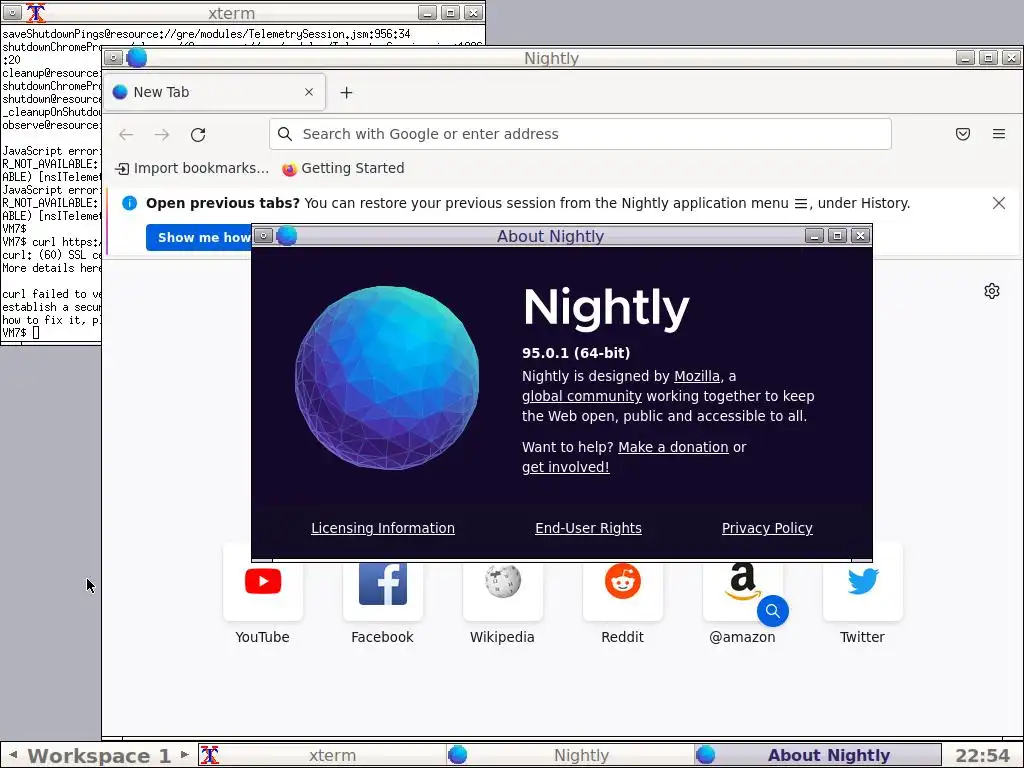Open Import bookmarks from bookmarks toolbar
The width and height of the screenshot is (1024, 768).
pyautogui.click(x=192, y=168)
